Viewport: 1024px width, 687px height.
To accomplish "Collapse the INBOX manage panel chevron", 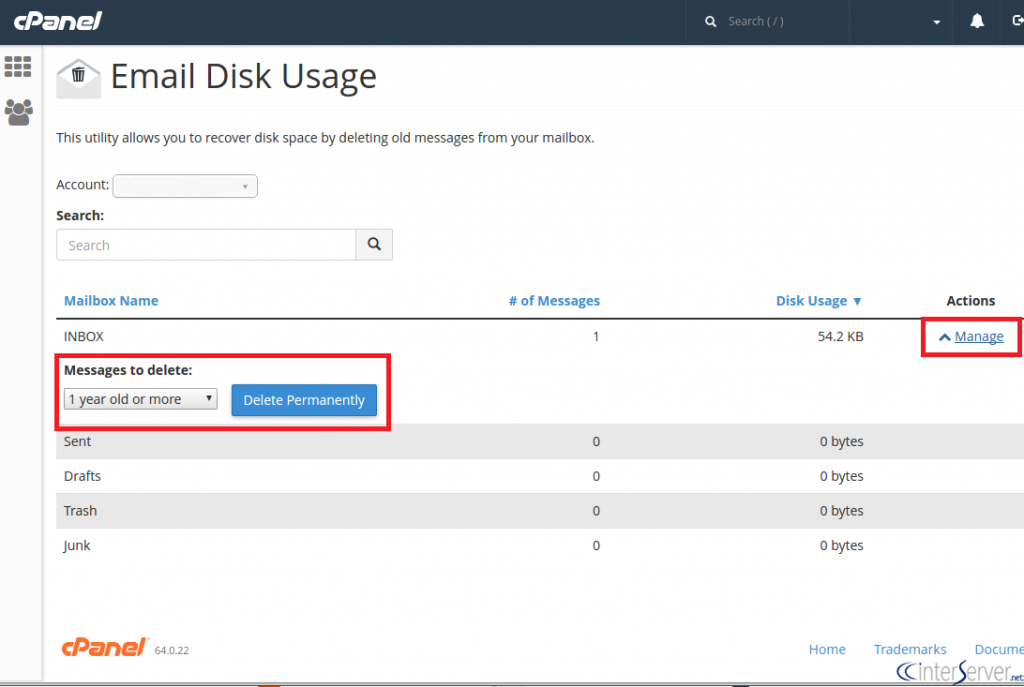I will (x=944, y=336).
